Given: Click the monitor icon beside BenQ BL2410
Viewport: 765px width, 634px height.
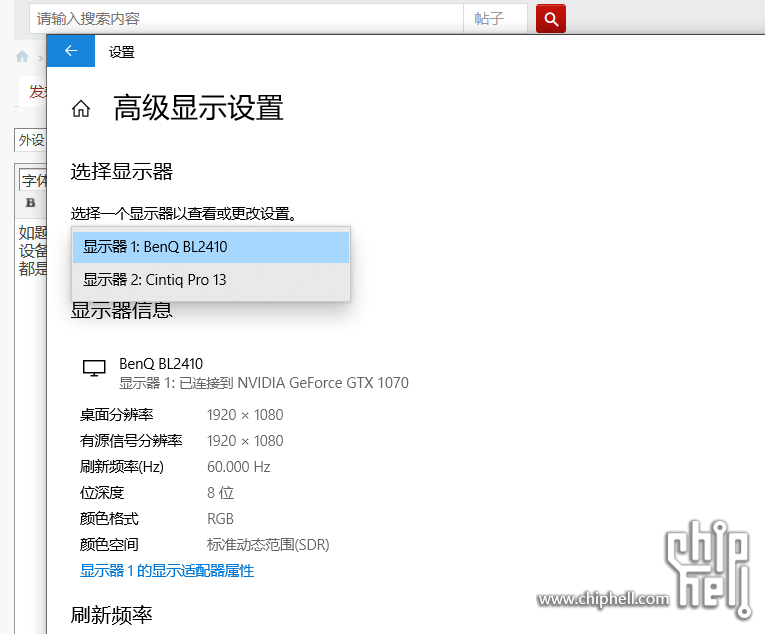Looking at the screenshot, I should pyautogui.click(x=94, y=369).
